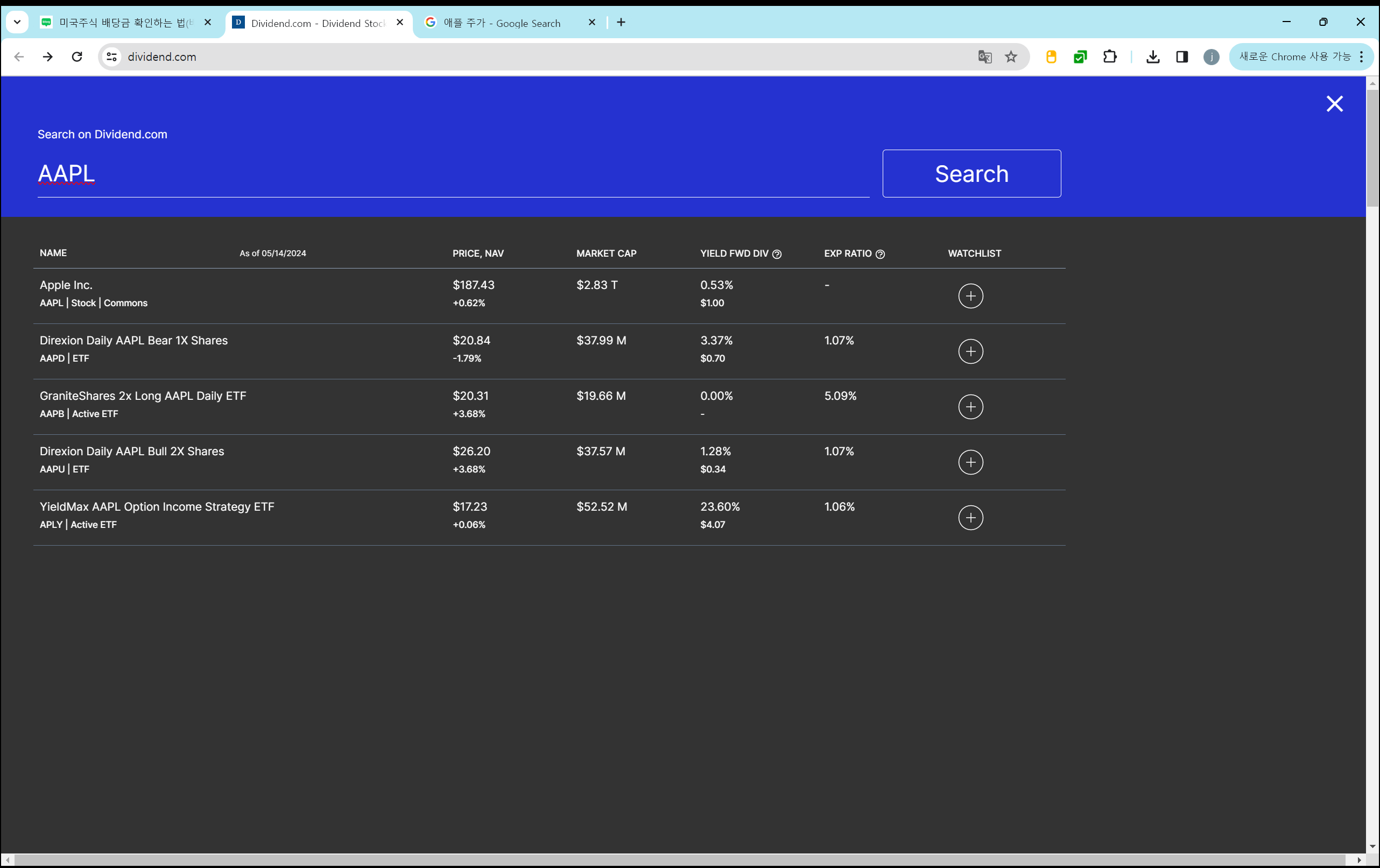
Task: Add GraniteShares 2x Long AAPL to watchlist
Action: [x=970, y=407]
